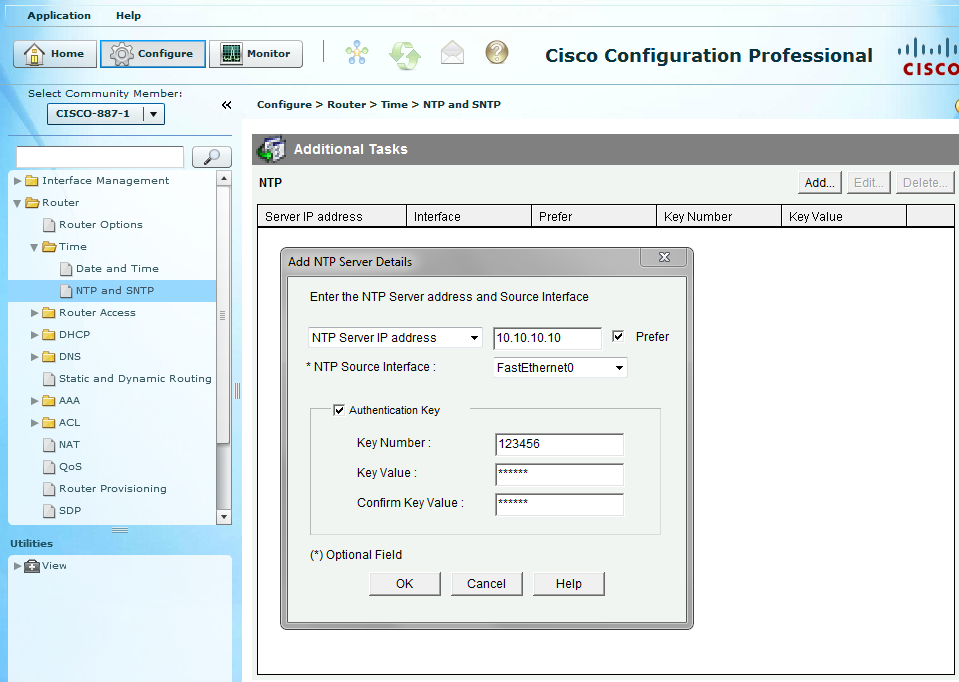
Task: Click OK in NTP Server dialog
Action: coord(404,584)
